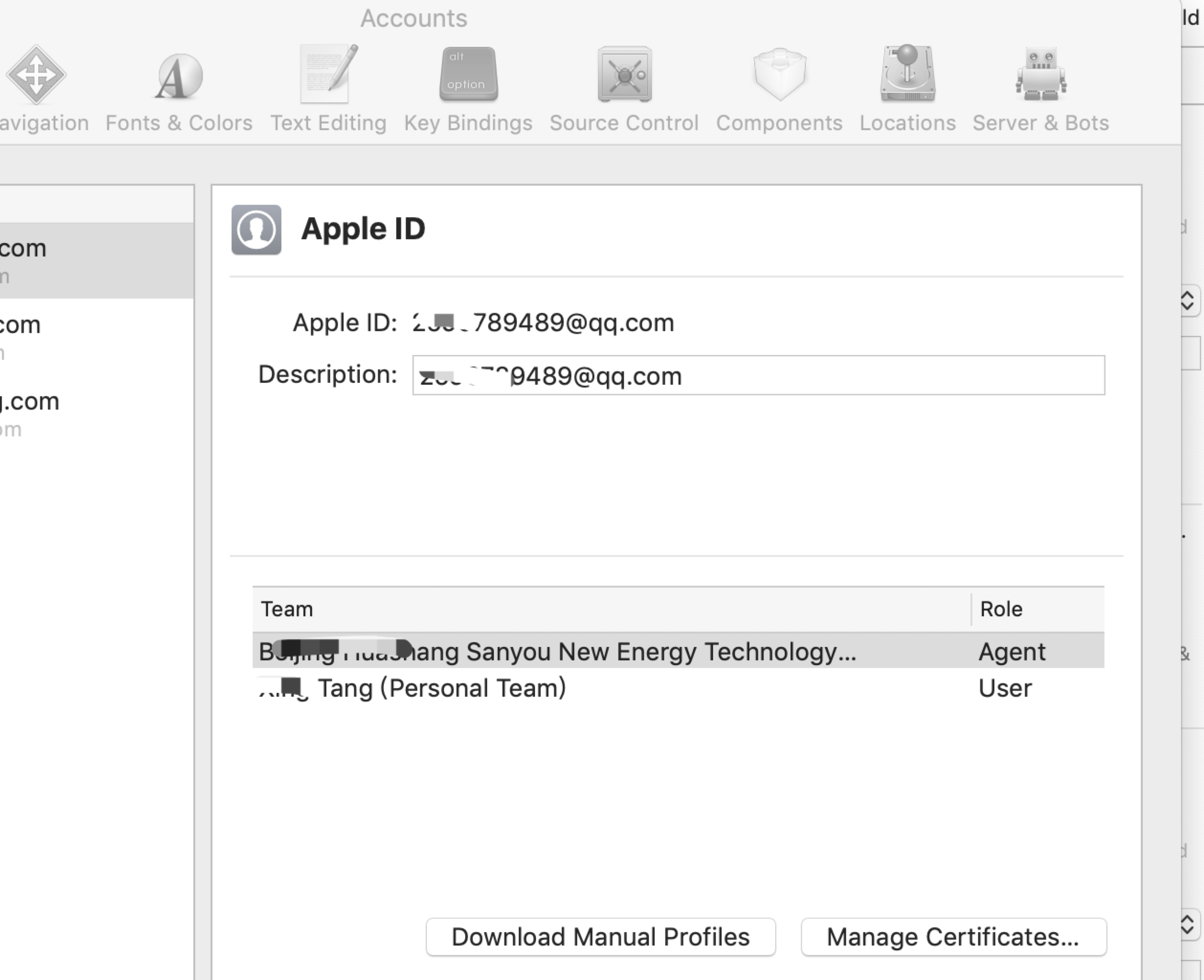Viewport: 1204px width, 980px height.
Task: Click the Manage Certificates button
Action: coord(953,937)
